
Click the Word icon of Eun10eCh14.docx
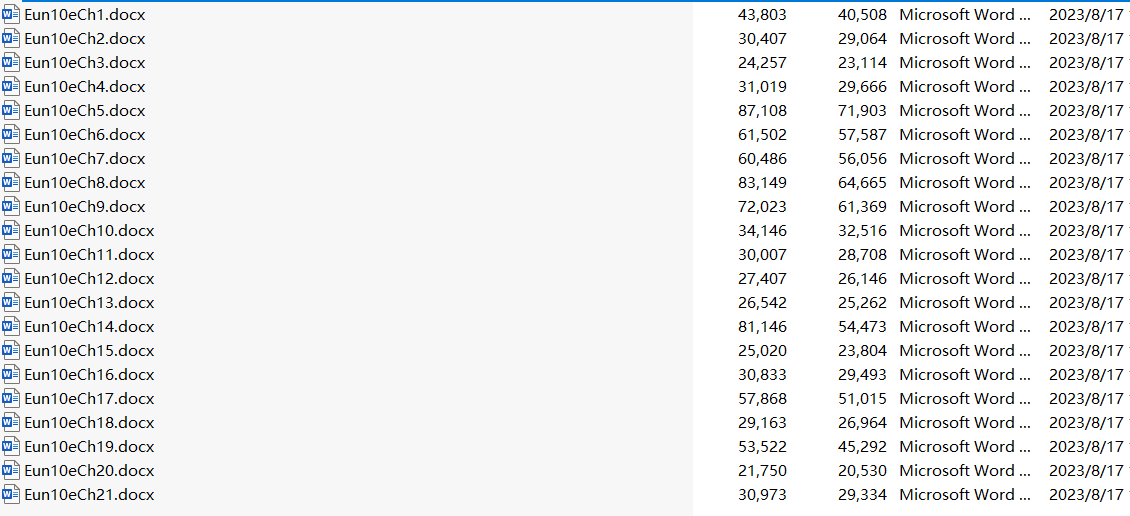[11, 326]
